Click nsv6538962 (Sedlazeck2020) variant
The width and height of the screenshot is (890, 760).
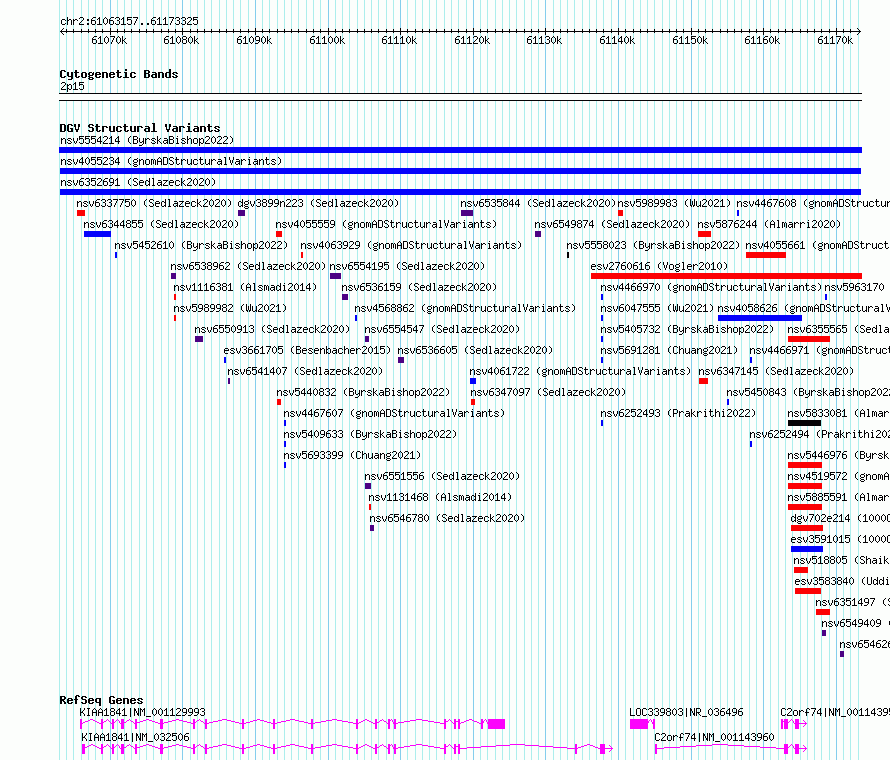pyautogui.click(x=248, y=266)
